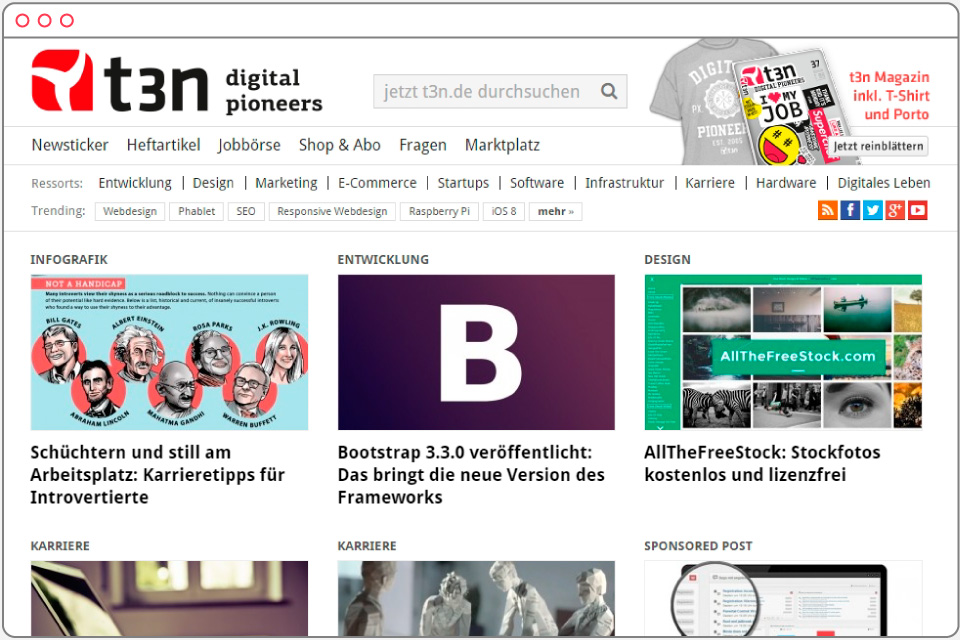Click the red t3n logo icon

(62, 80)
